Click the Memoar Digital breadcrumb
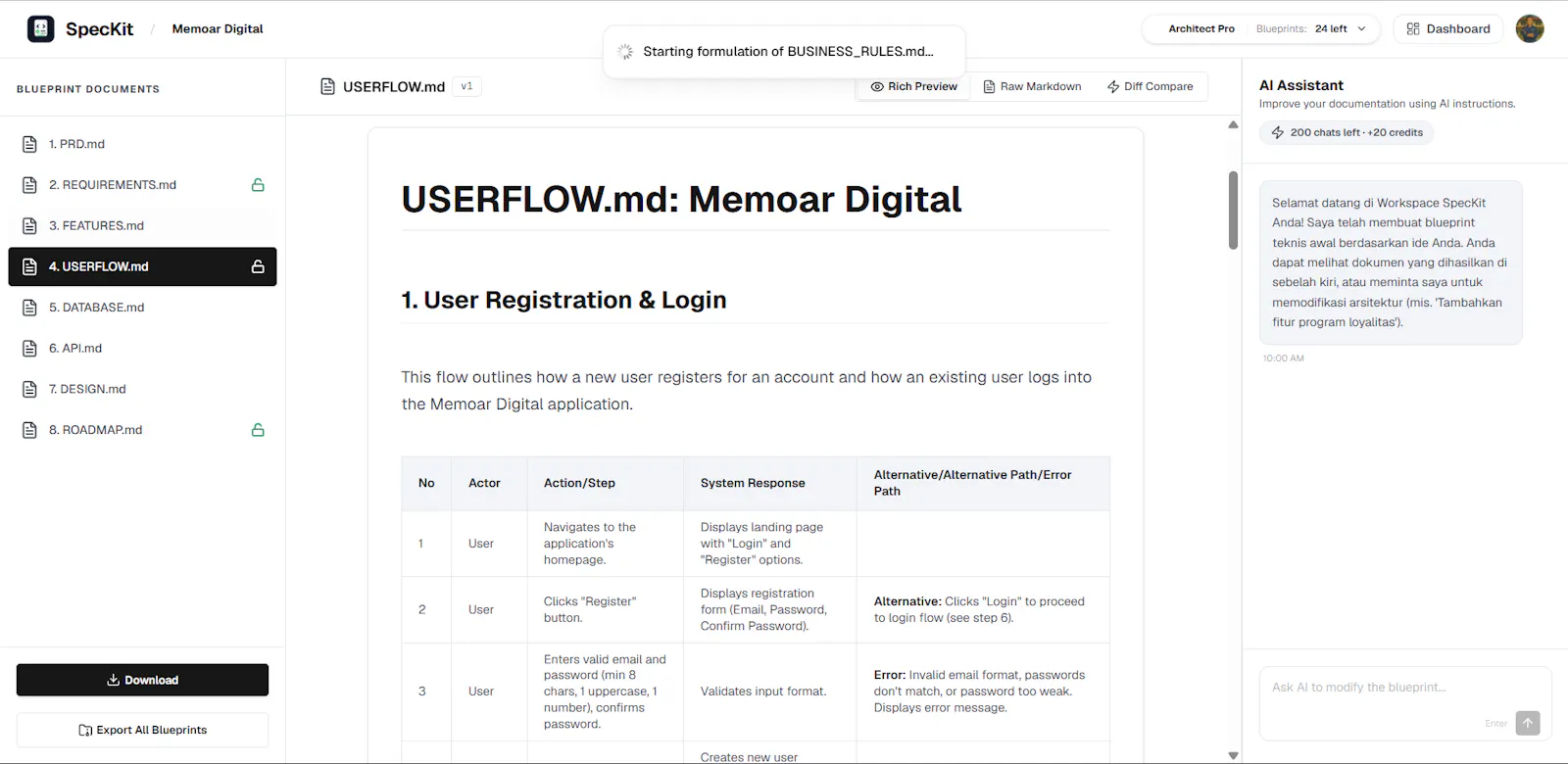Viewport: 1568px width, 764px height. [218, 29]
